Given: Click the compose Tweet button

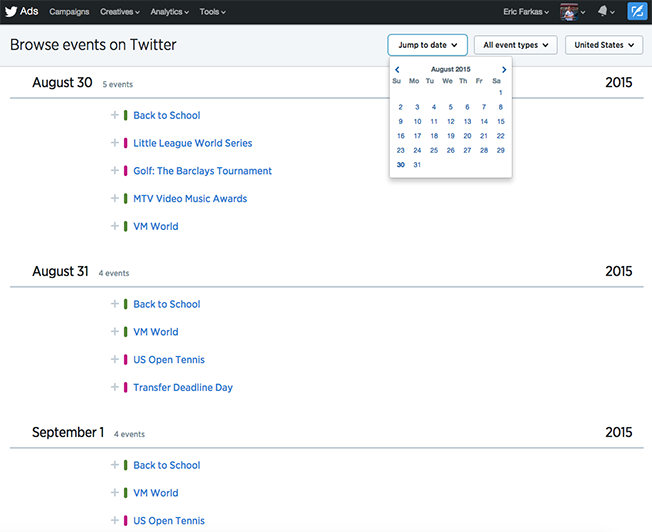Looking at the screenshot, I should point(637,12).
